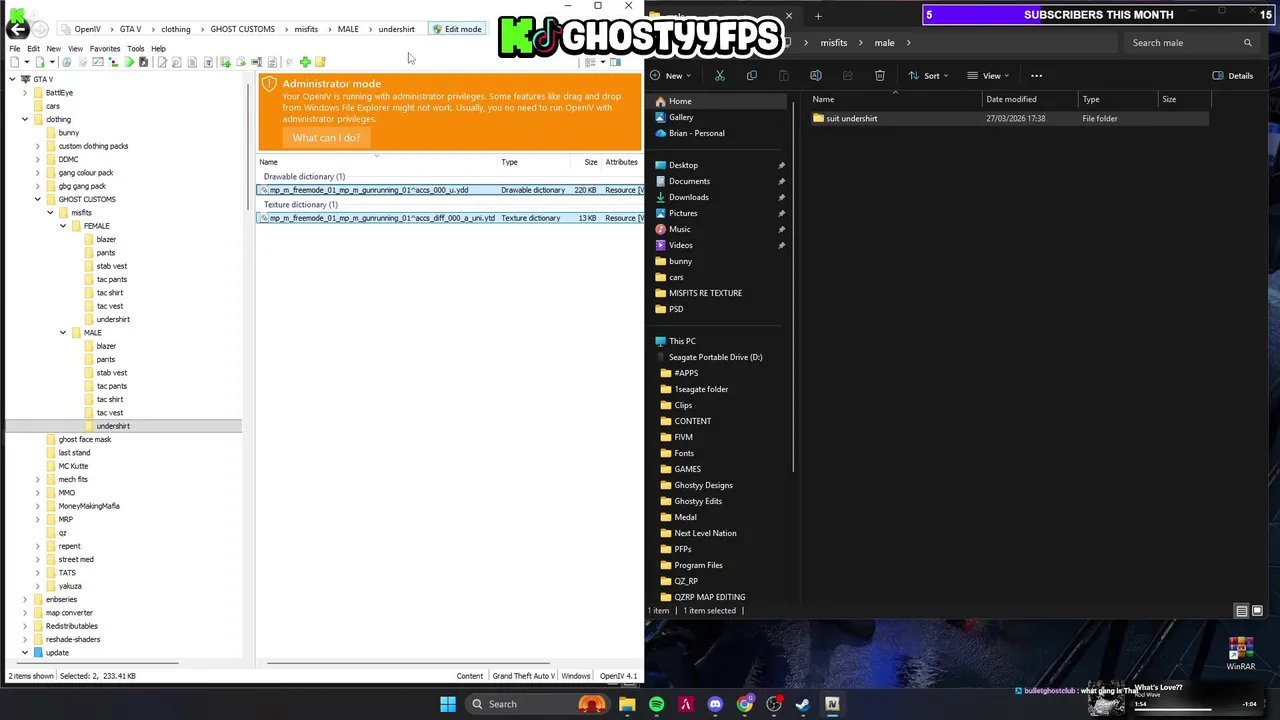Toggle the Details pane in File Explorer

tap(1232, 75)
